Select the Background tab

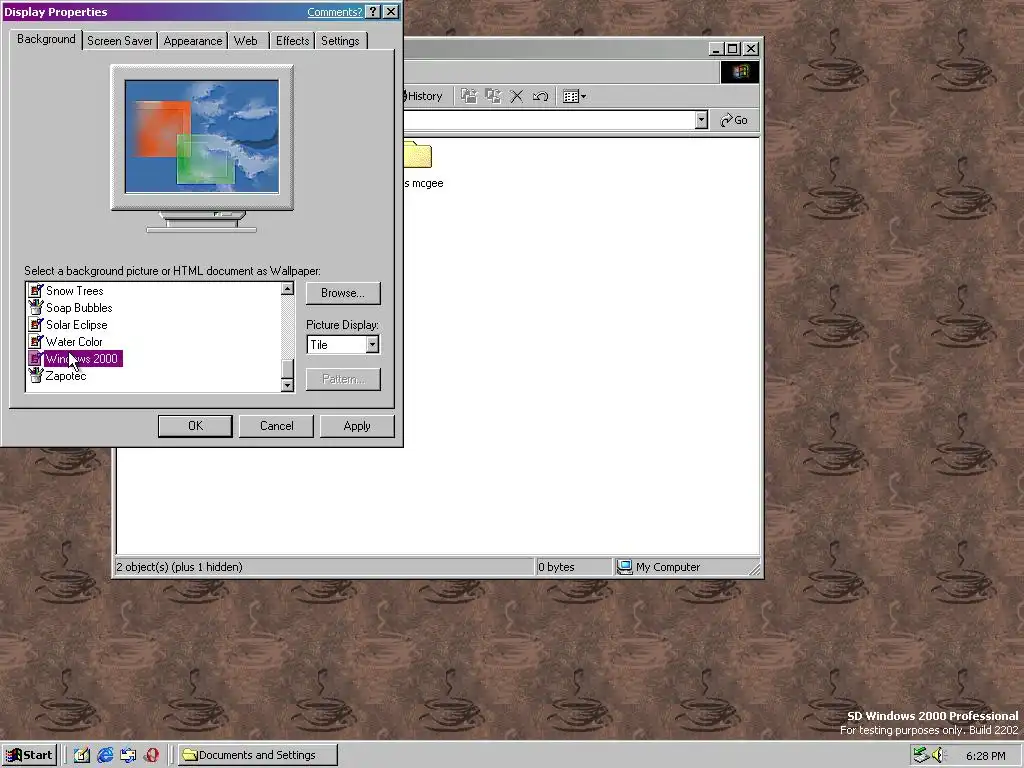click(46, 39)
